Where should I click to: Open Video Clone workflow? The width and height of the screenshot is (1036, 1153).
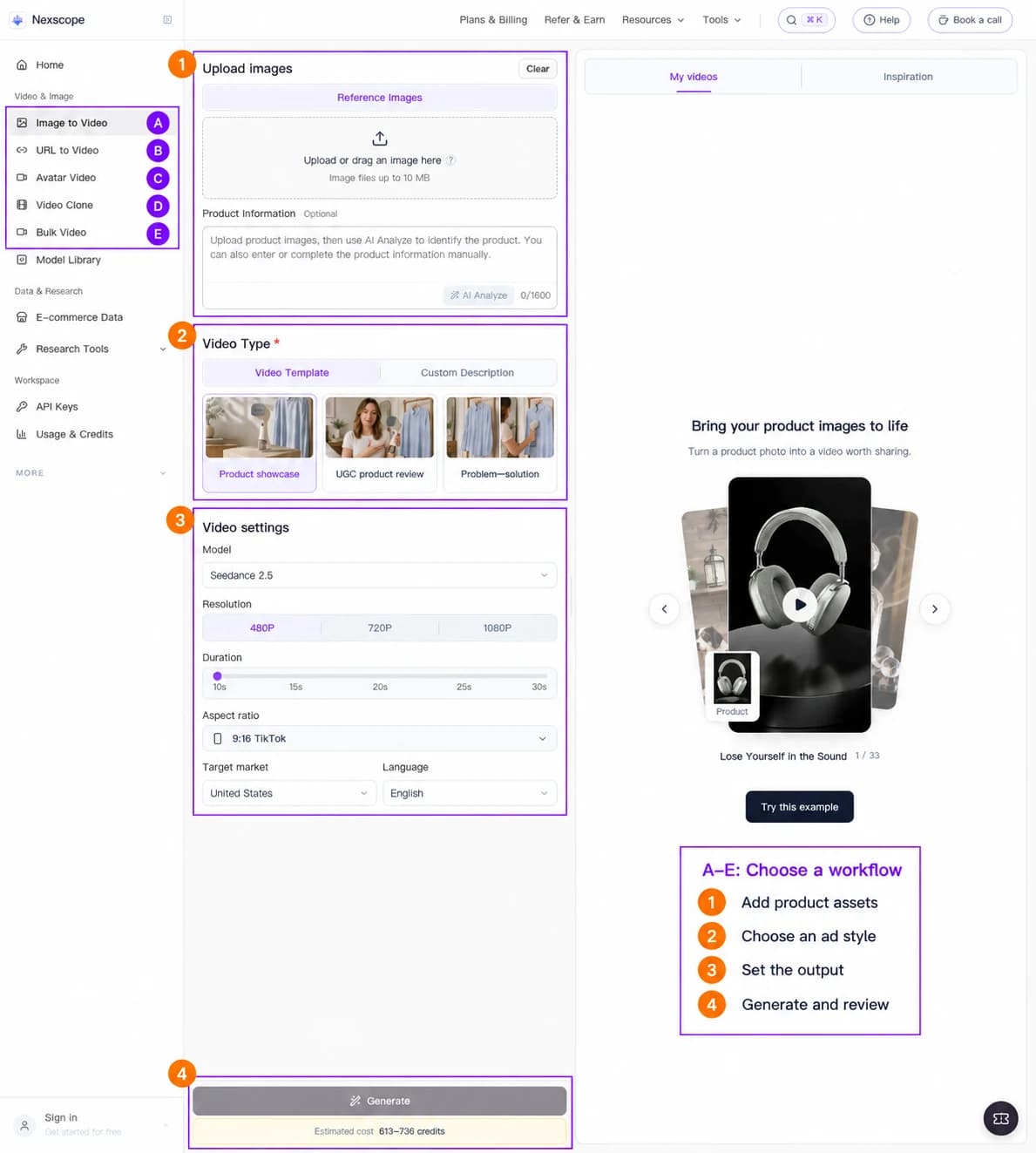point(64,206)
